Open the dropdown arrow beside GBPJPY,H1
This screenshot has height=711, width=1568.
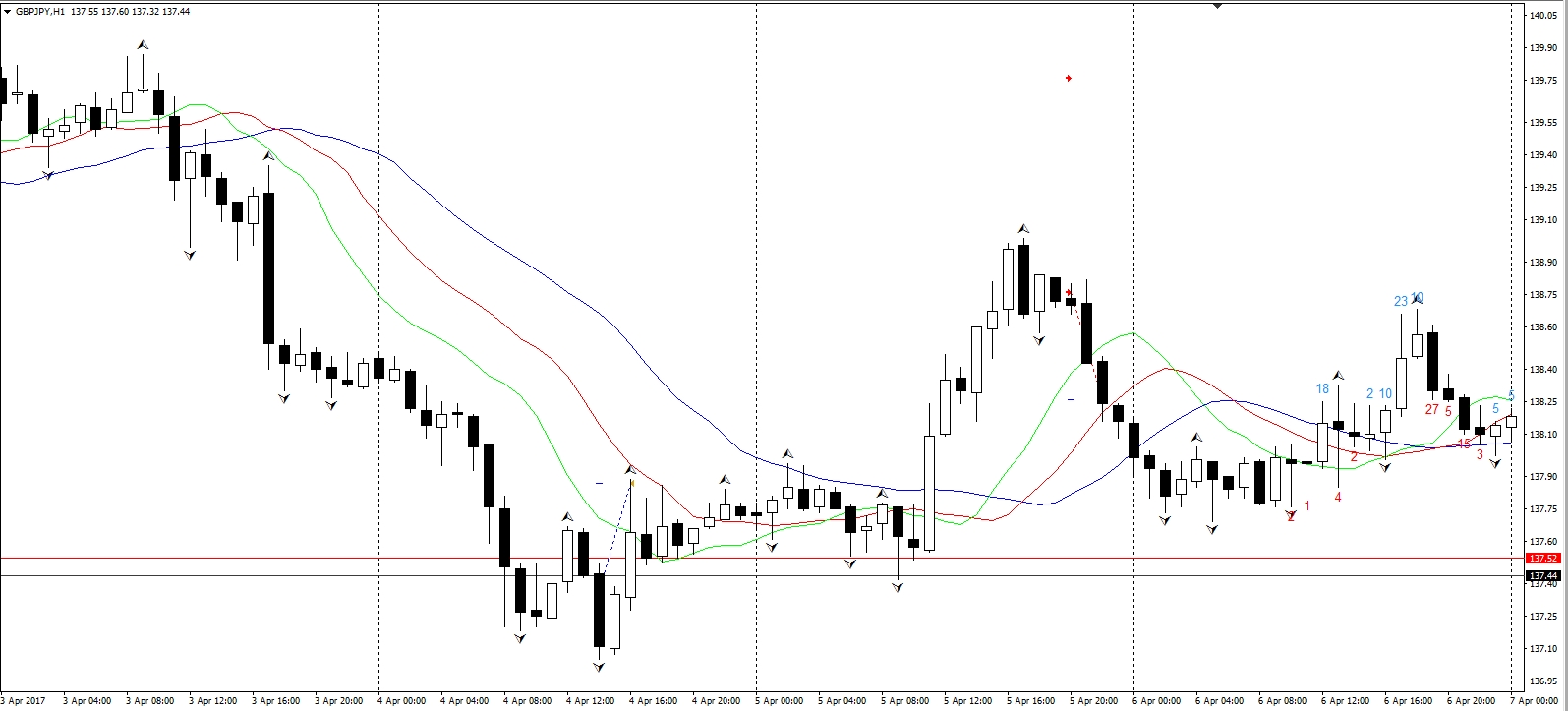[x=8, y=11]
